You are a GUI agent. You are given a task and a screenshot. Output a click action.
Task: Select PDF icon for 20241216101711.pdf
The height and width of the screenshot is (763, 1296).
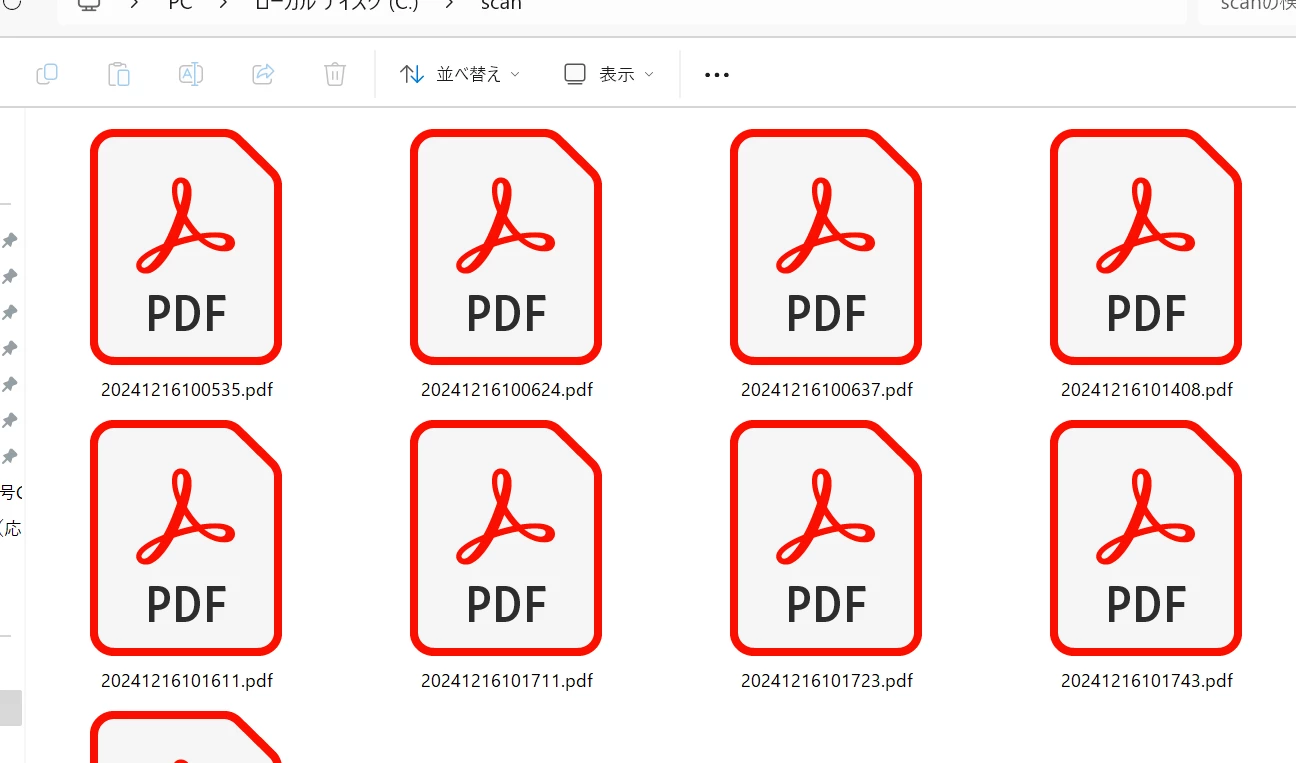[x=506, y=538]
